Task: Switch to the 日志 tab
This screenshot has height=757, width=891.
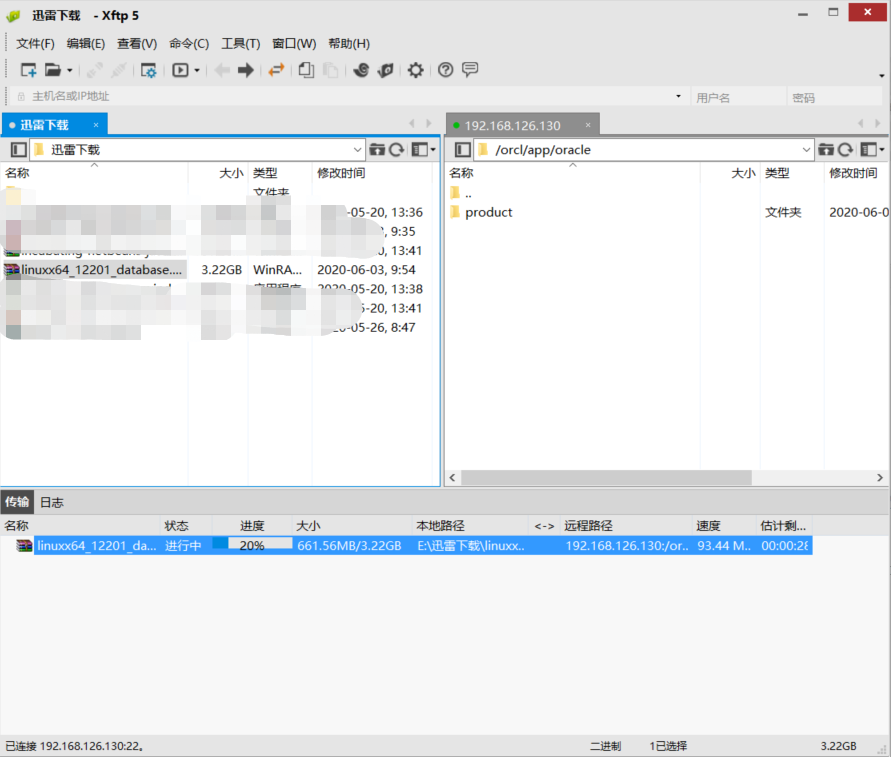Action: coord(52,502)
